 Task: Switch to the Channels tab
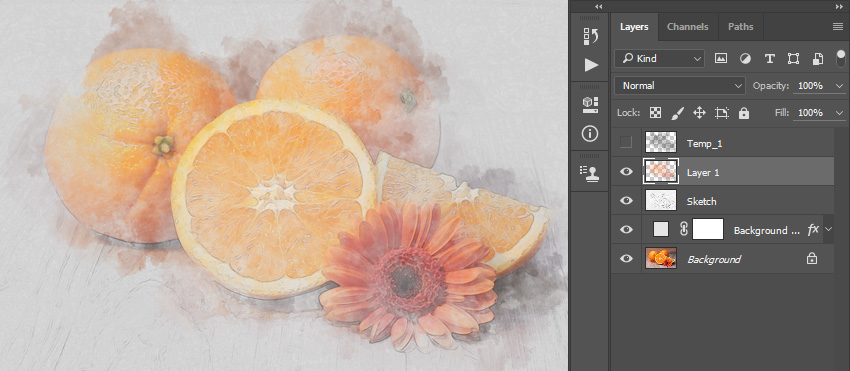[687, 27]
